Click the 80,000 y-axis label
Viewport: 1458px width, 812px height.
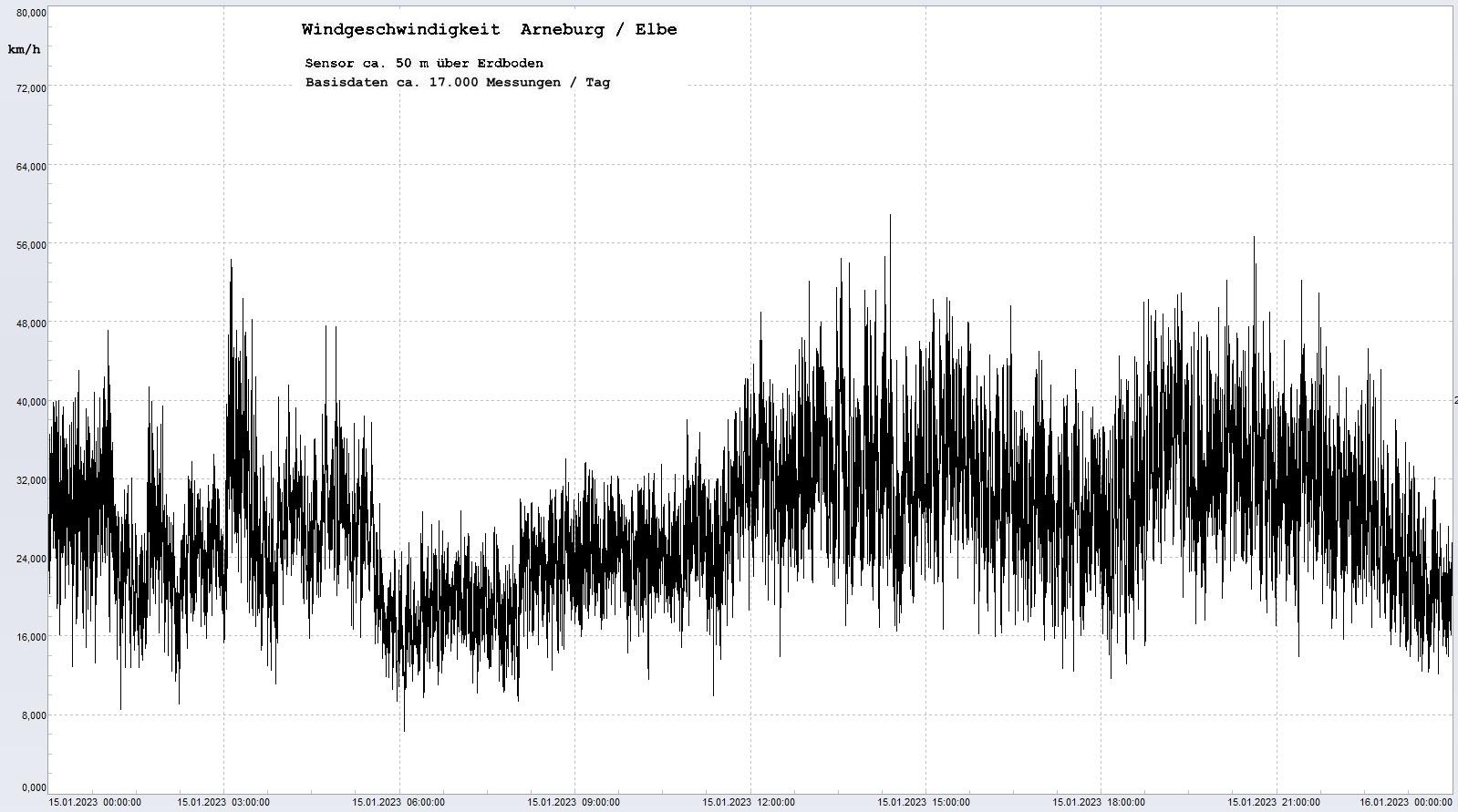(x=32, y=13)
